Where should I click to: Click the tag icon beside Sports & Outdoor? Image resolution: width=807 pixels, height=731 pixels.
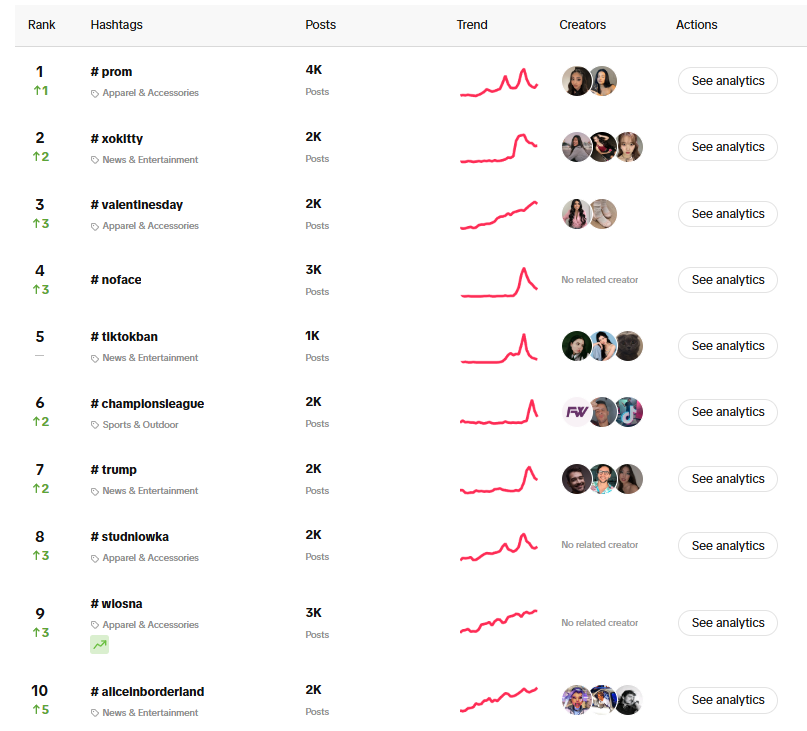[x=95, y=425]
